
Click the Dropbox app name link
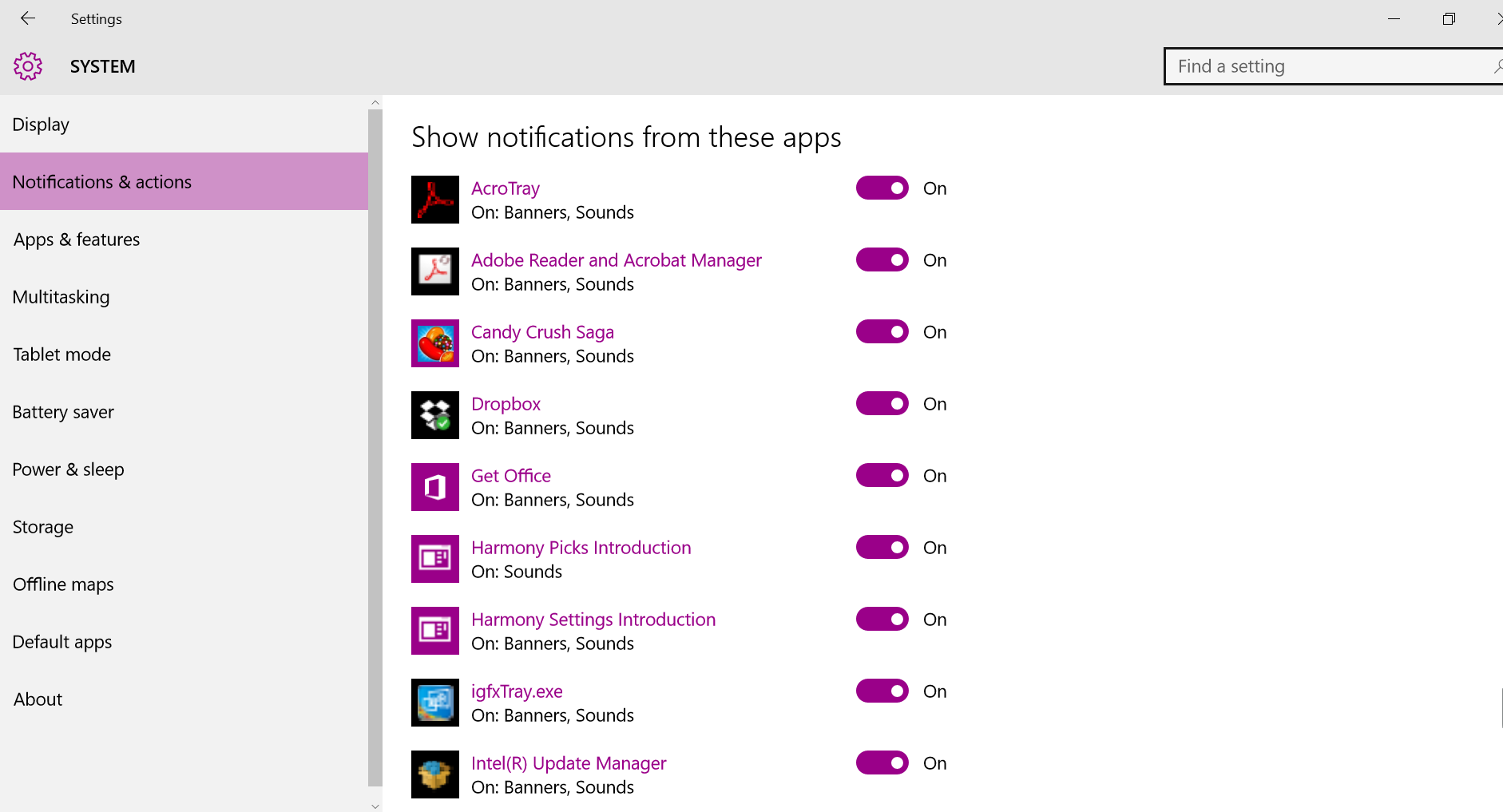[506, 404]
